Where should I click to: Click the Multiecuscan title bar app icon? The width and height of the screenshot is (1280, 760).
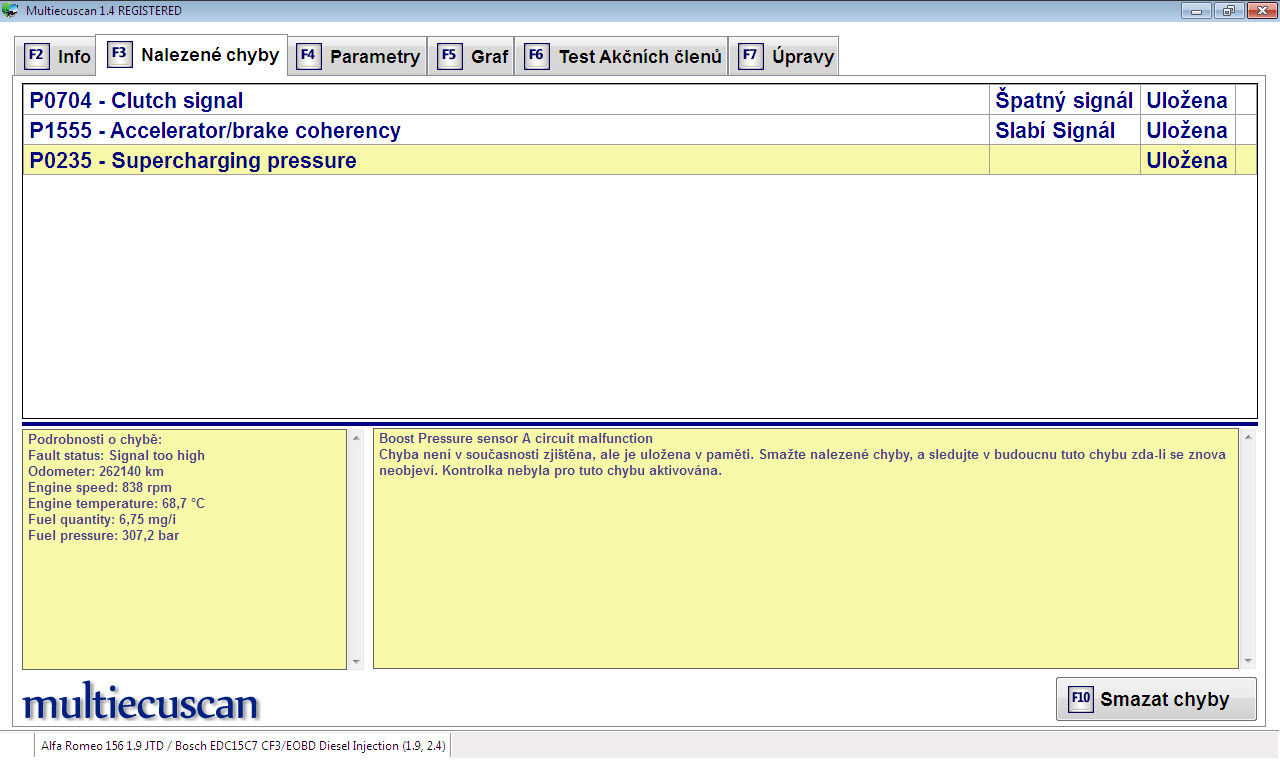coord(11,10)
